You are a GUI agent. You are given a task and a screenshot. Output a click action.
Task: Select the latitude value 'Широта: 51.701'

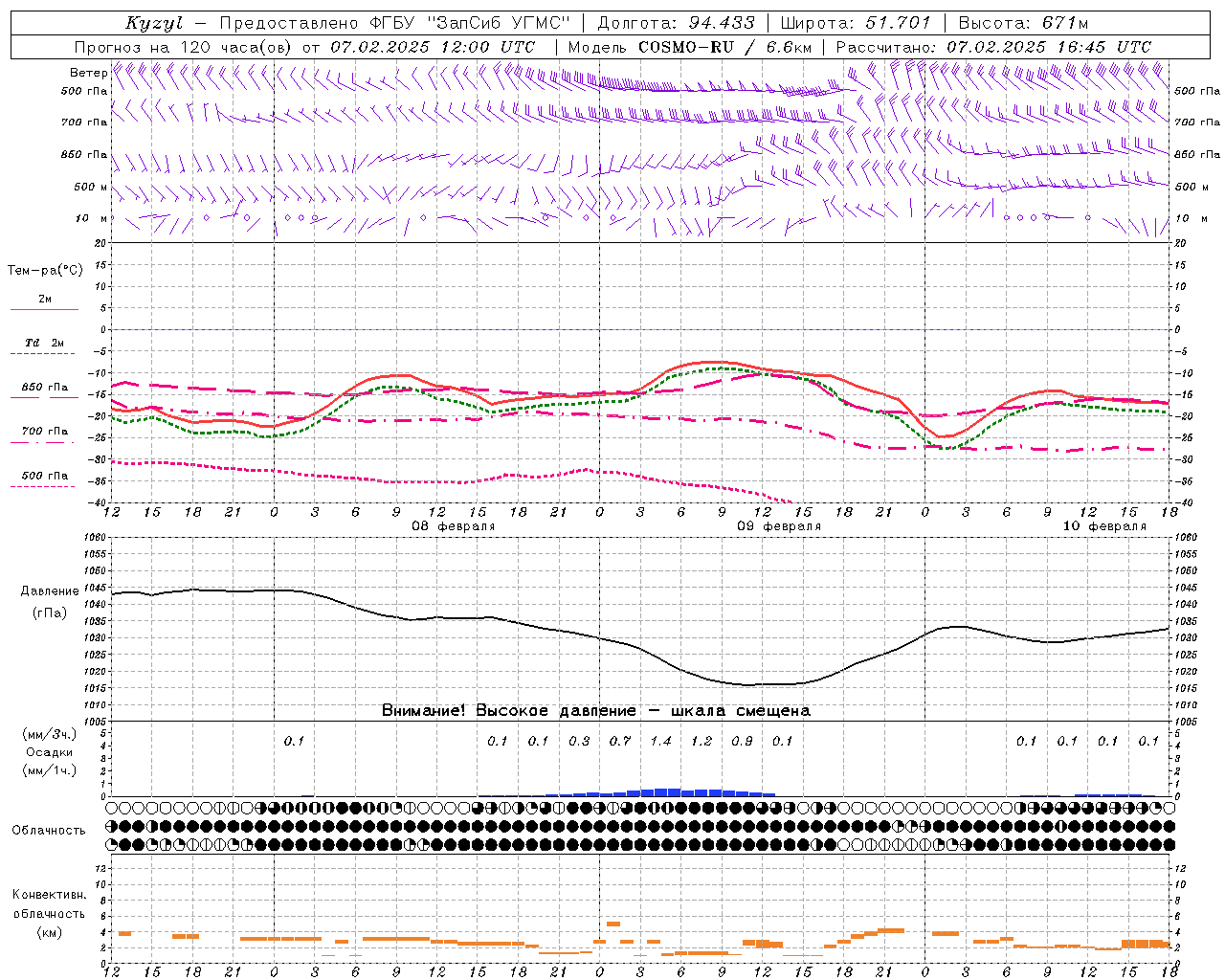tap(856, 23)
